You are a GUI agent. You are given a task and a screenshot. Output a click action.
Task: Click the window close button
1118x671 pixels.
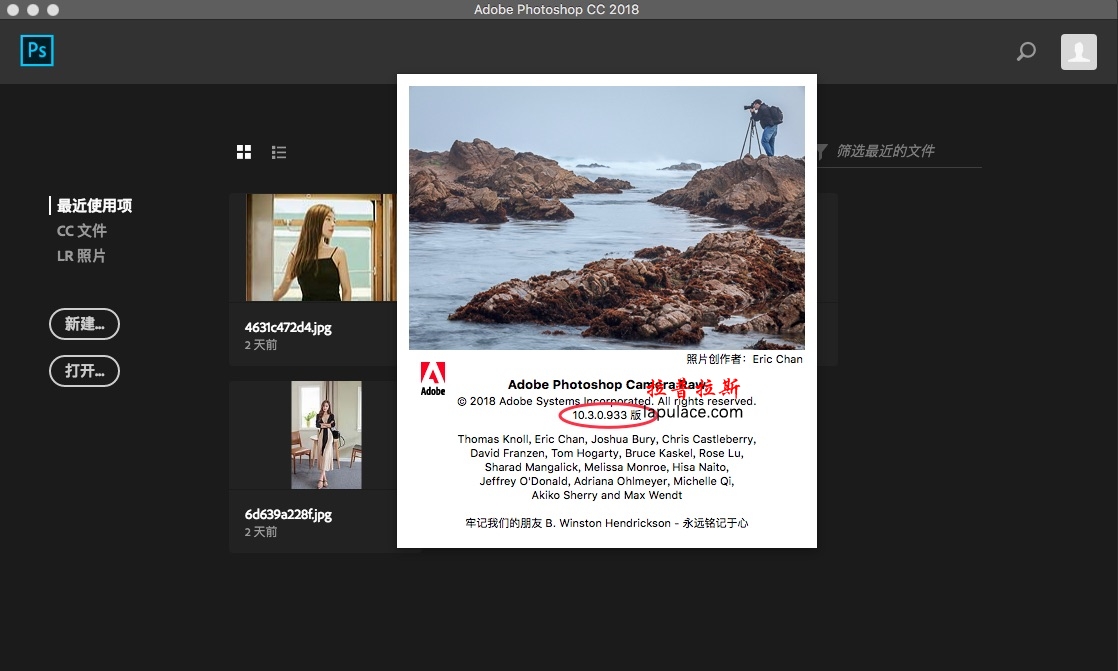pyautogui.click(x=13, y=10)
